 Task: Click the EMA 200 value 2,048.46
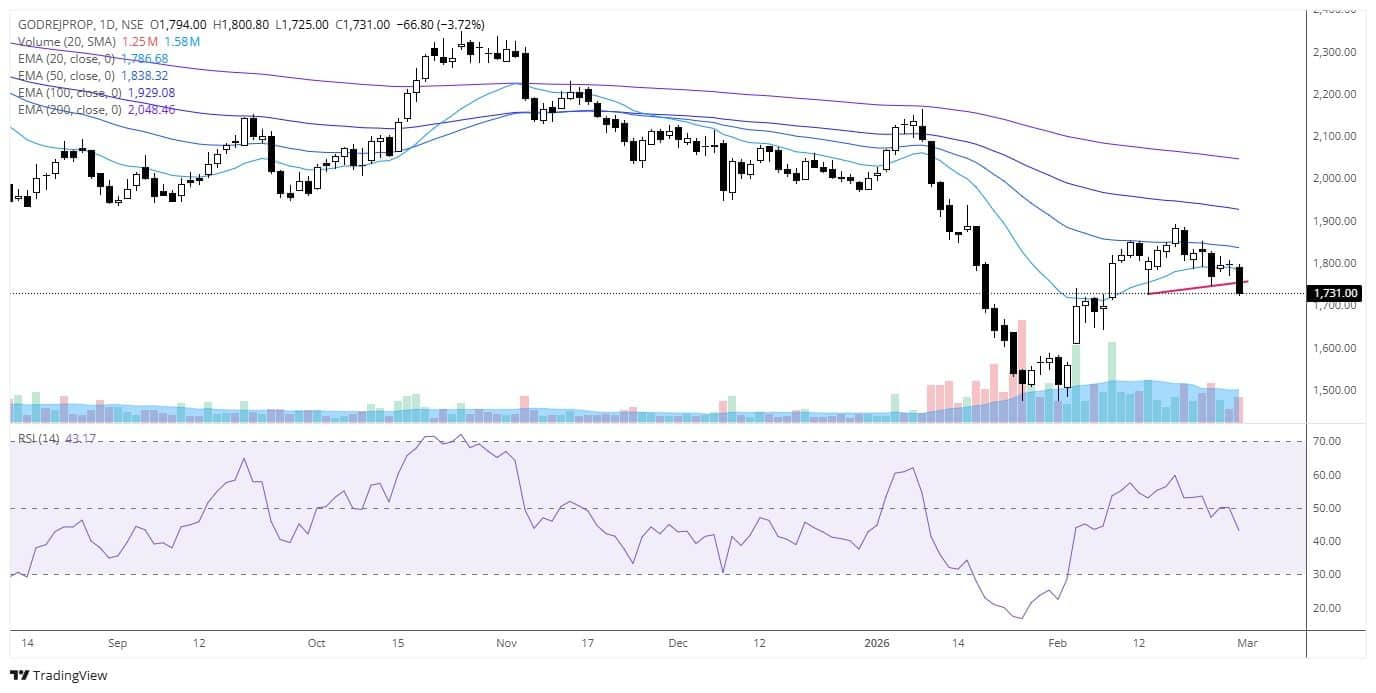coord(151,109)
